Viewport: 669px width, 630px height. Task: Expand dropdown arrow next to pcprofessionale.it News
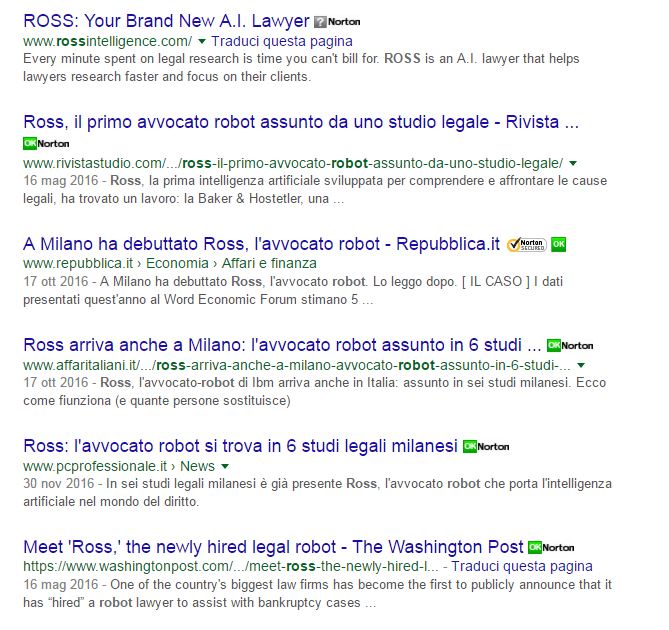225,466
